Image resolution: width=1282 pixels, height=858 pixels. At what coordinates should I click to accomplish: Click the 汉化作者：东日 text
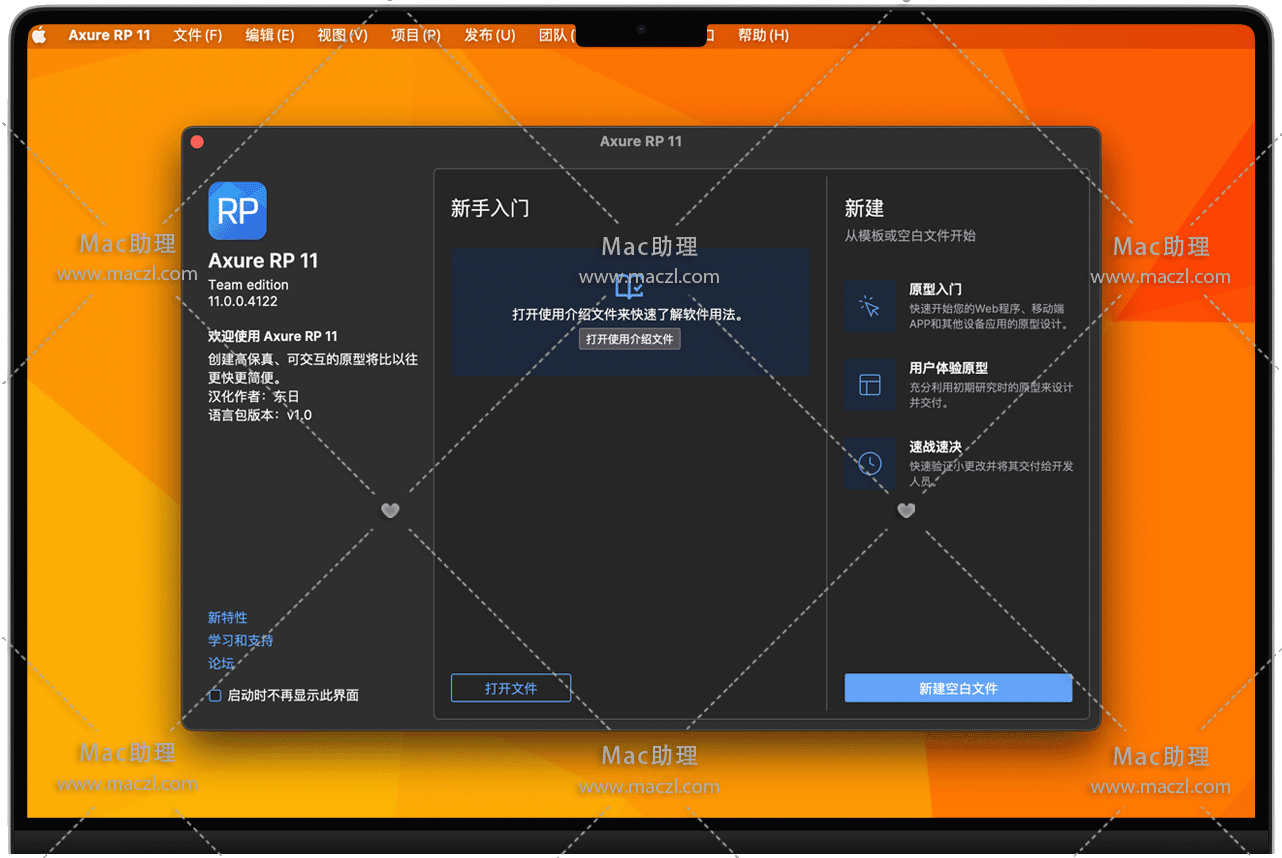tap(254, 396)
